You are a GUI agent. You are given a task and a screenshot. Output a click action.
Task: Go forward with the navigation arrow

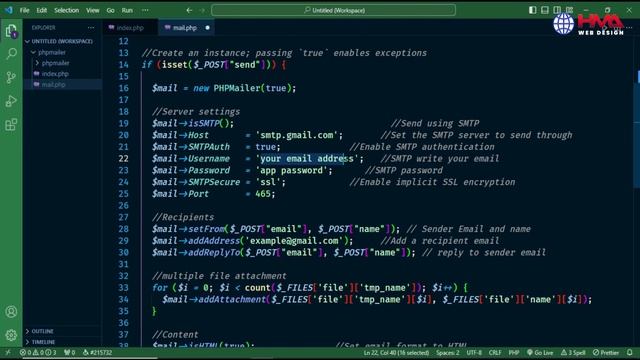pos(202,10)
